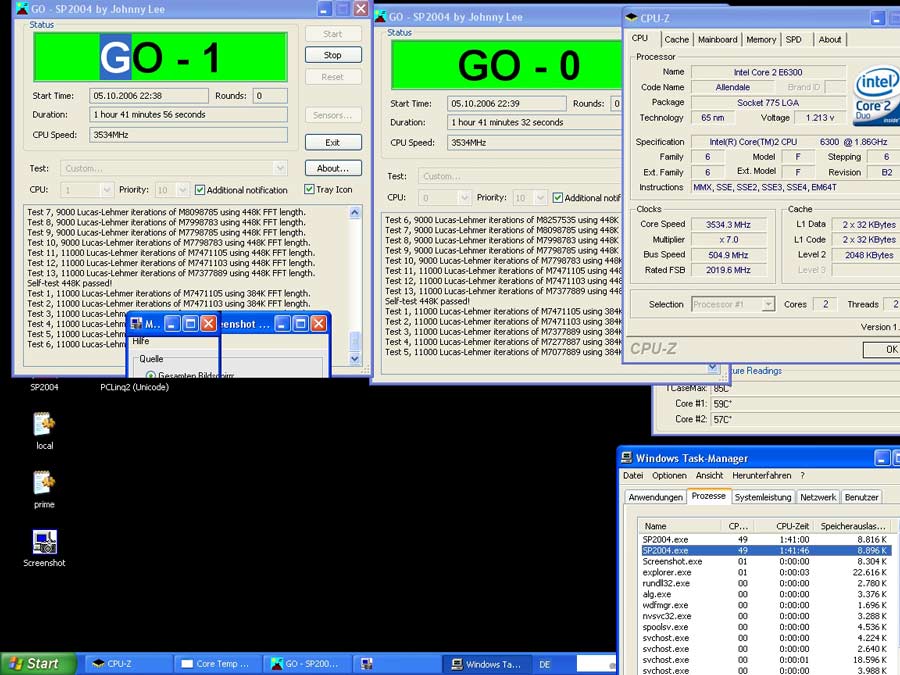Click the CPU Speed field in second SP2004 window
900x675 pixels.
534,142
